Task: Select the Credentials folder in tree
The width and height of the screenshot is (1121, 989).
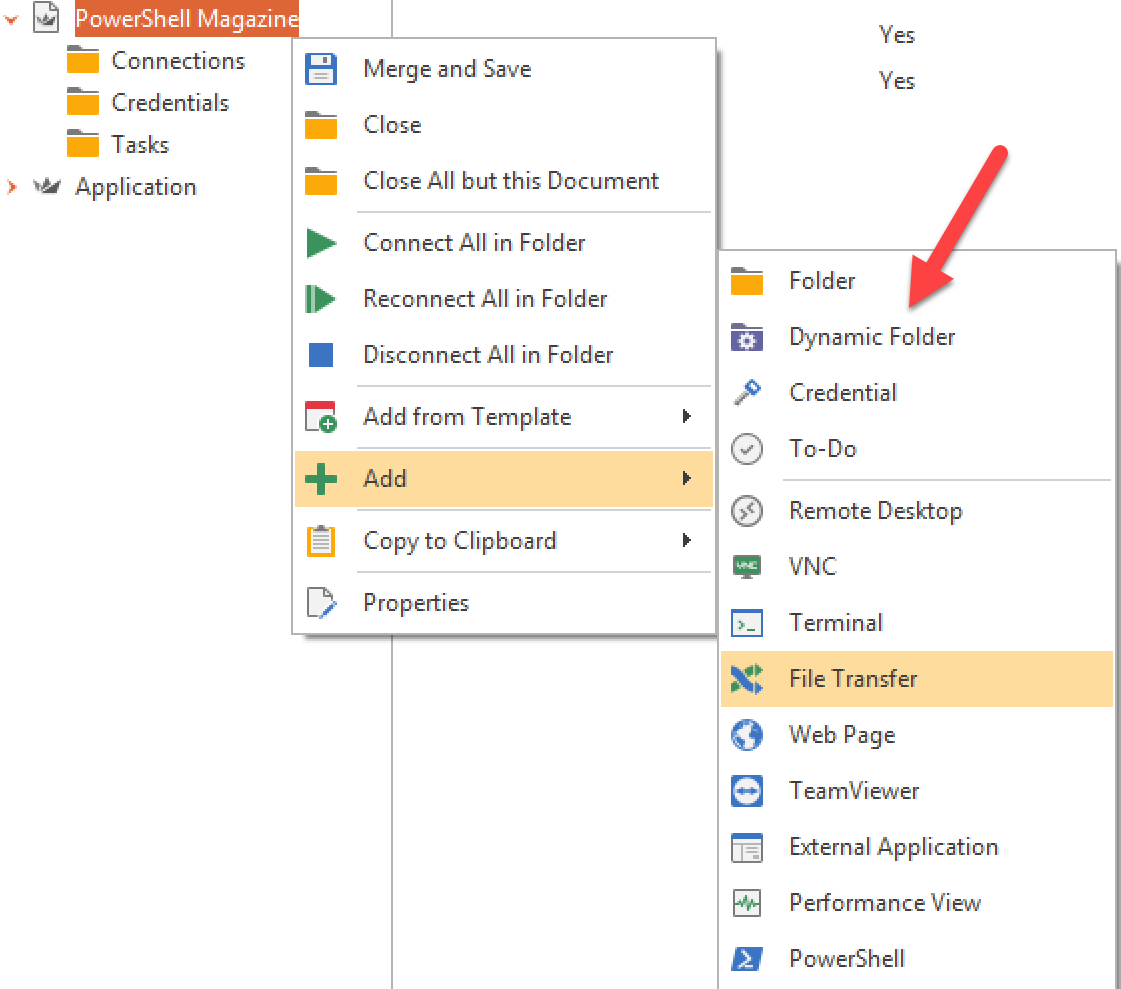Action: coord(169,103)
